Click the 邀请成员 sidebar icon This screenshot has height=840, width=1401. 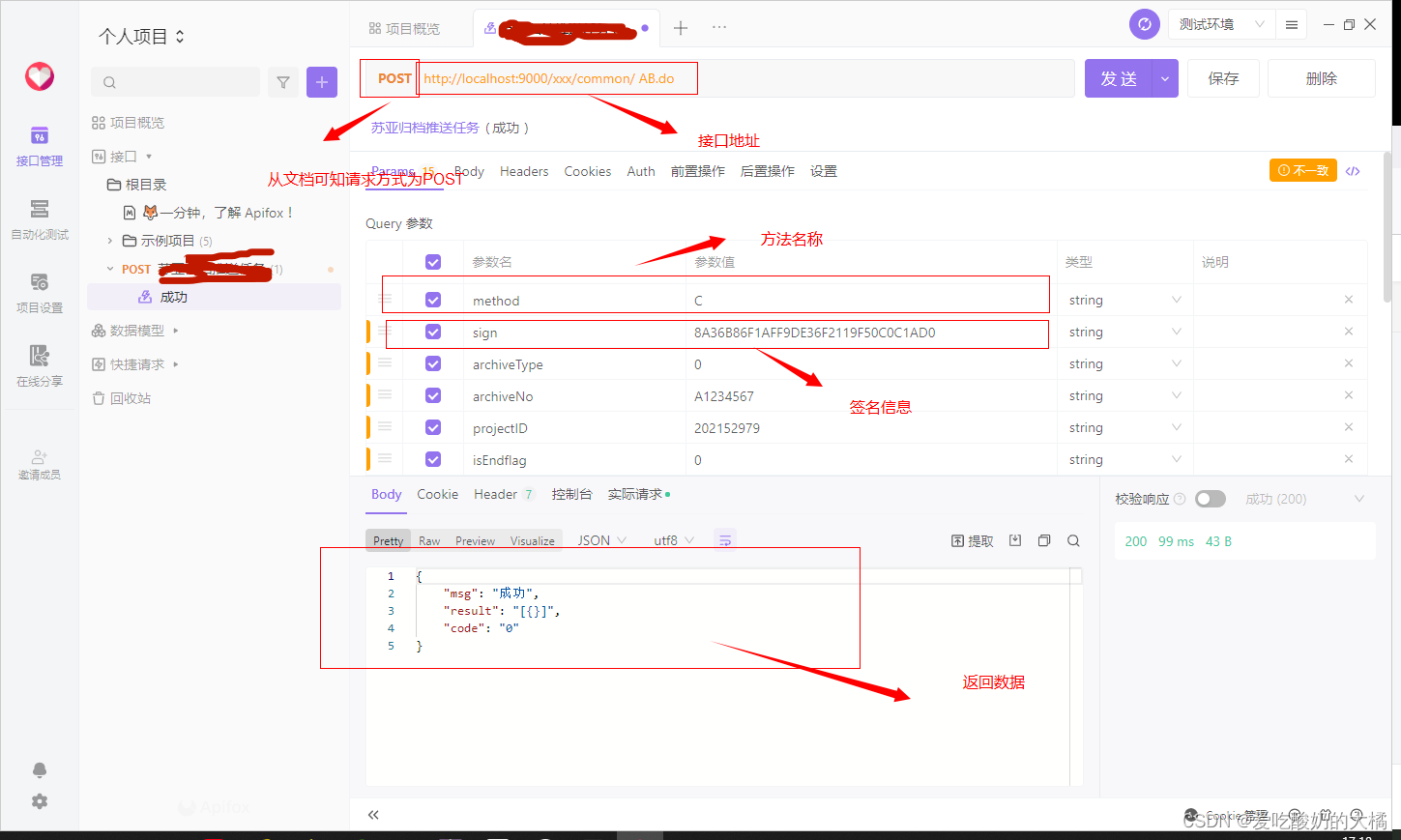click(39, 464)
